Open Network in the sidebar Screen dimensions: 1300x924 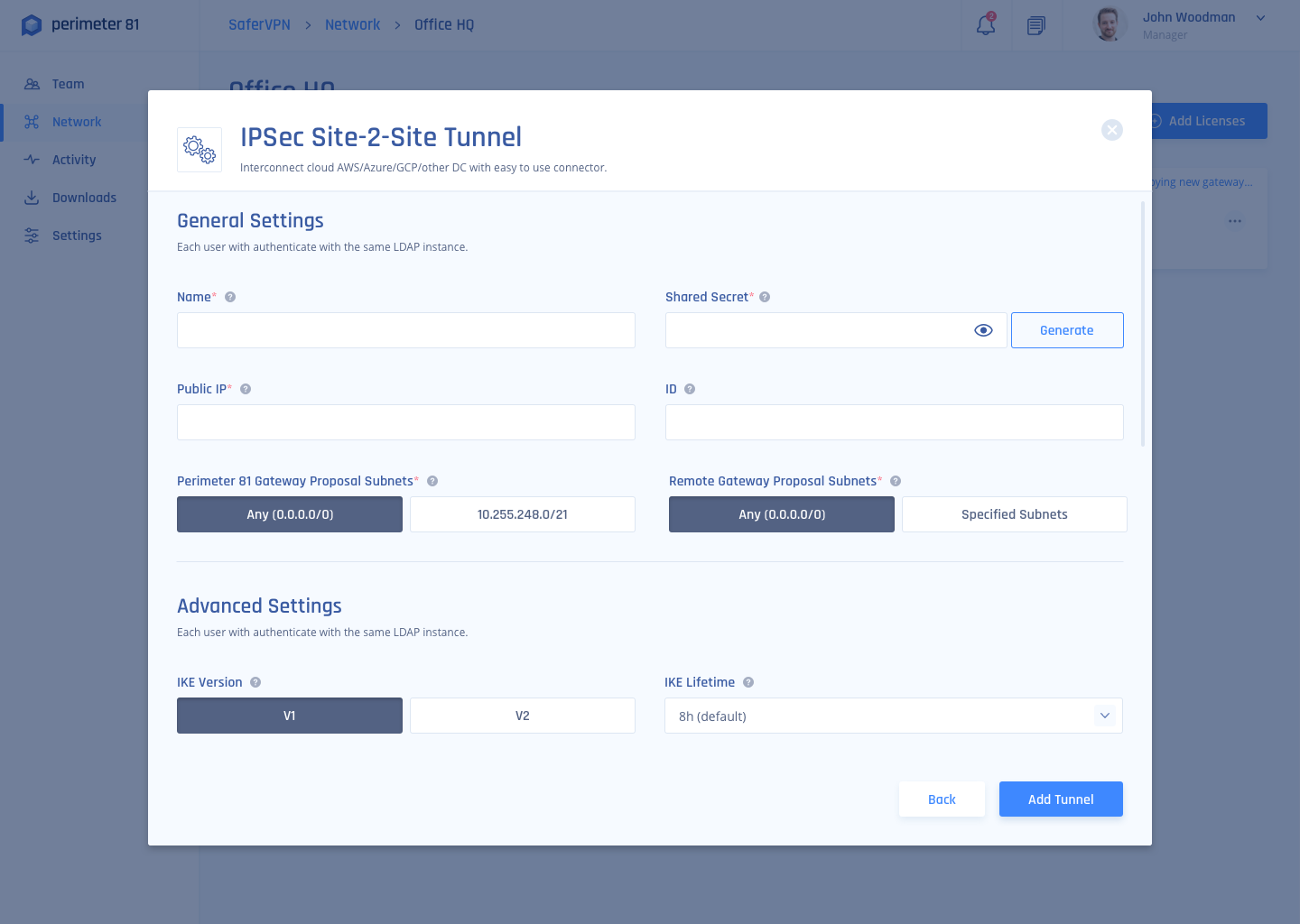[77, 122]
